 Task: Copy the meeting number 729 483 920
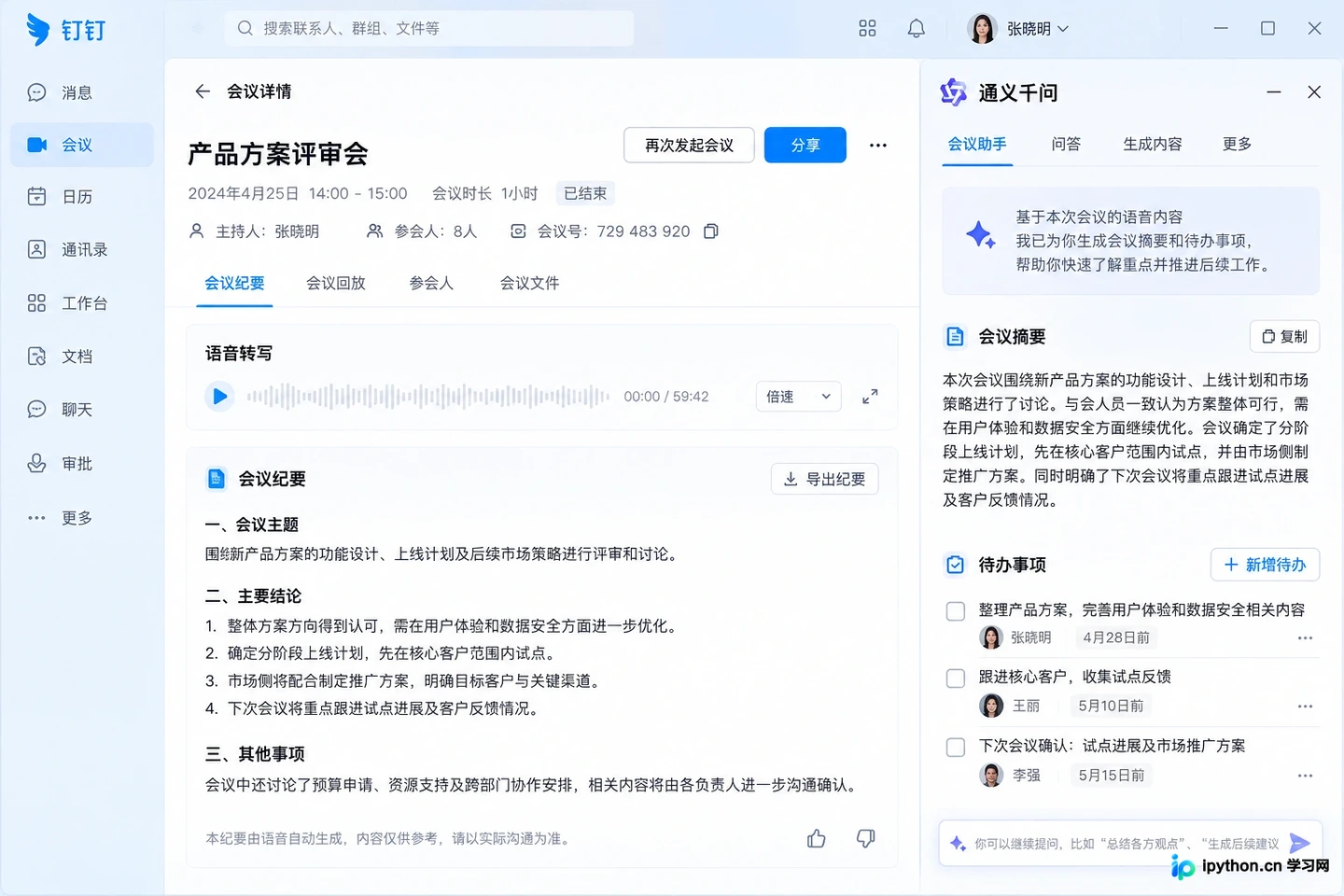tap(711, 231)
